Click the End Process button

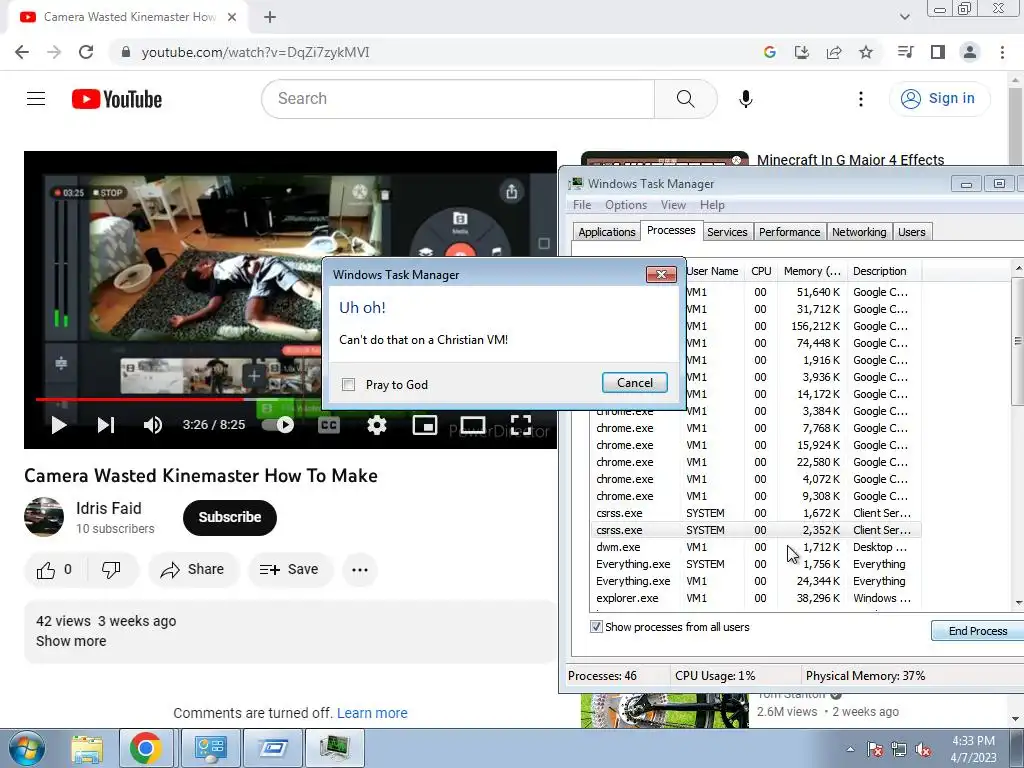(x=978, y=631)
